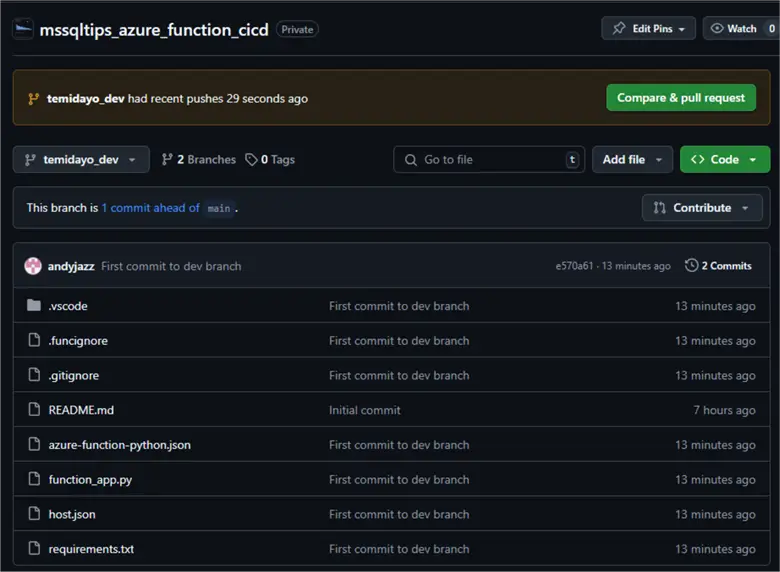Click the Go to file search field
This screenshot has height=572, width=780.
[x=489, y=160]
